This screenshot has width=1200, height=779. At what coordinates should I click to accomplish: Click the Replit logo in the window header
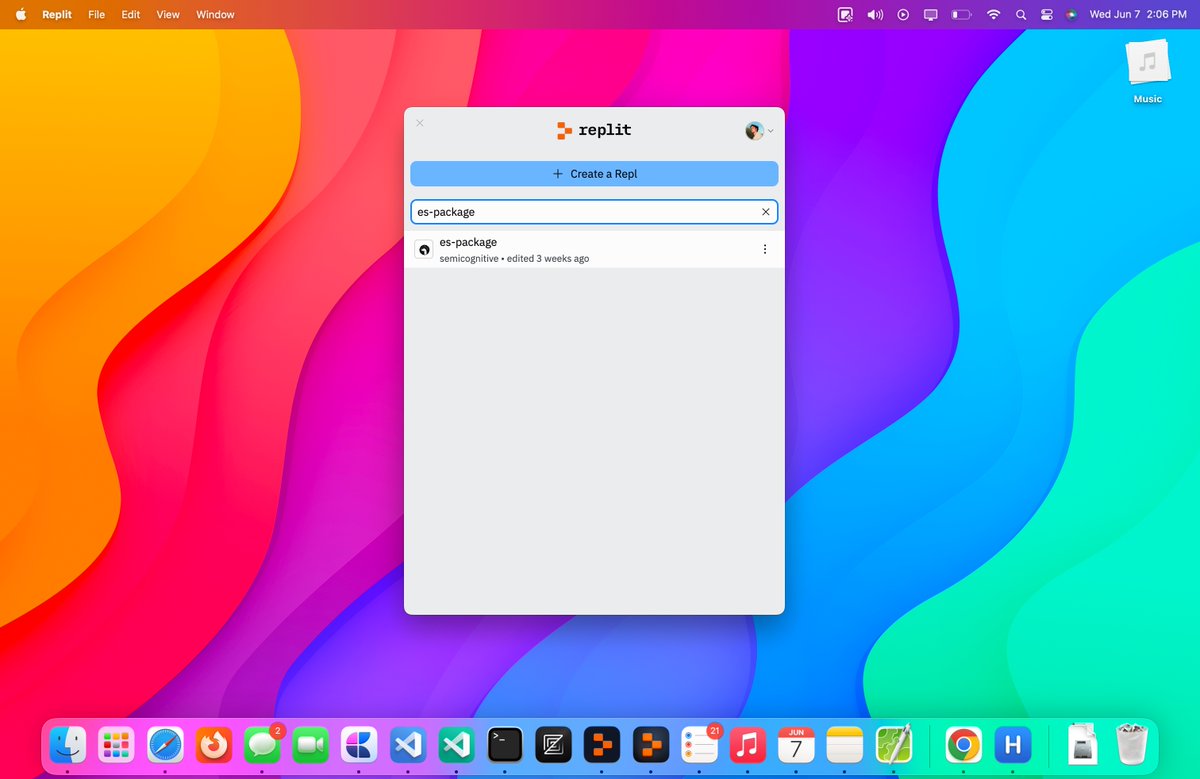[x=594, y=130]
